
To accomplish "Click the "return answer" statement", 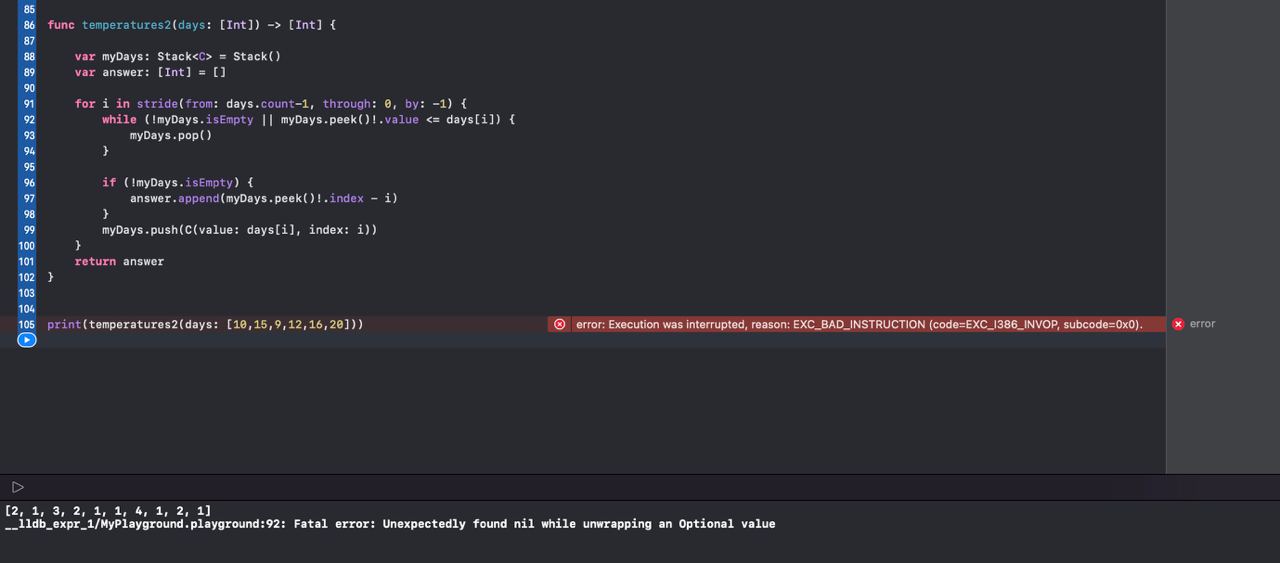I will 119,262.
